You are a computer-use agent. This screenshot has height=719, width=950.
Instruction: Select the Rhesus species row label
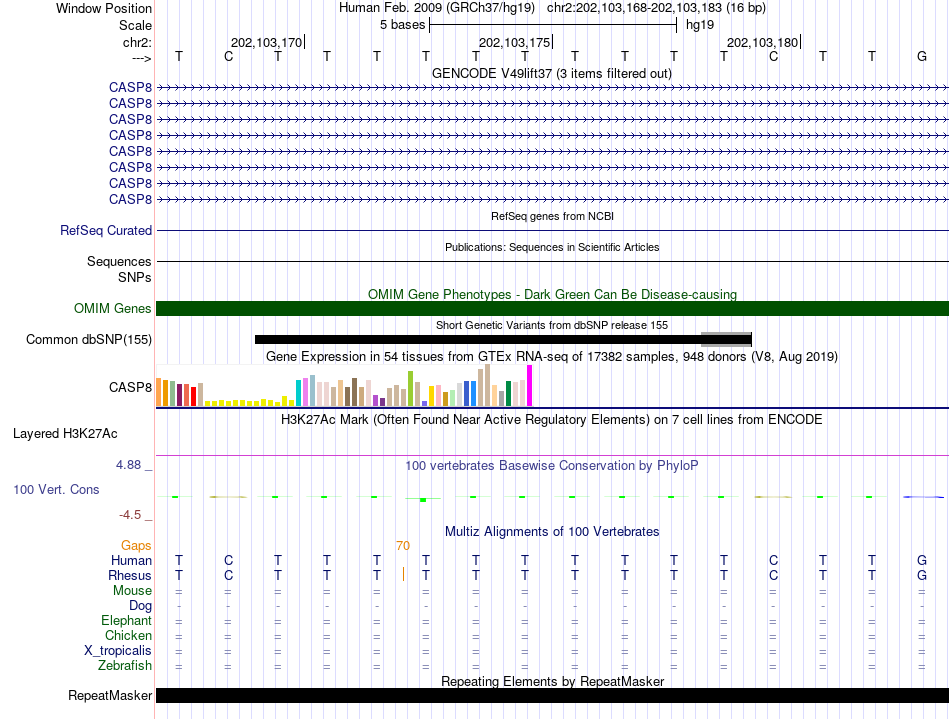point(130,575)
